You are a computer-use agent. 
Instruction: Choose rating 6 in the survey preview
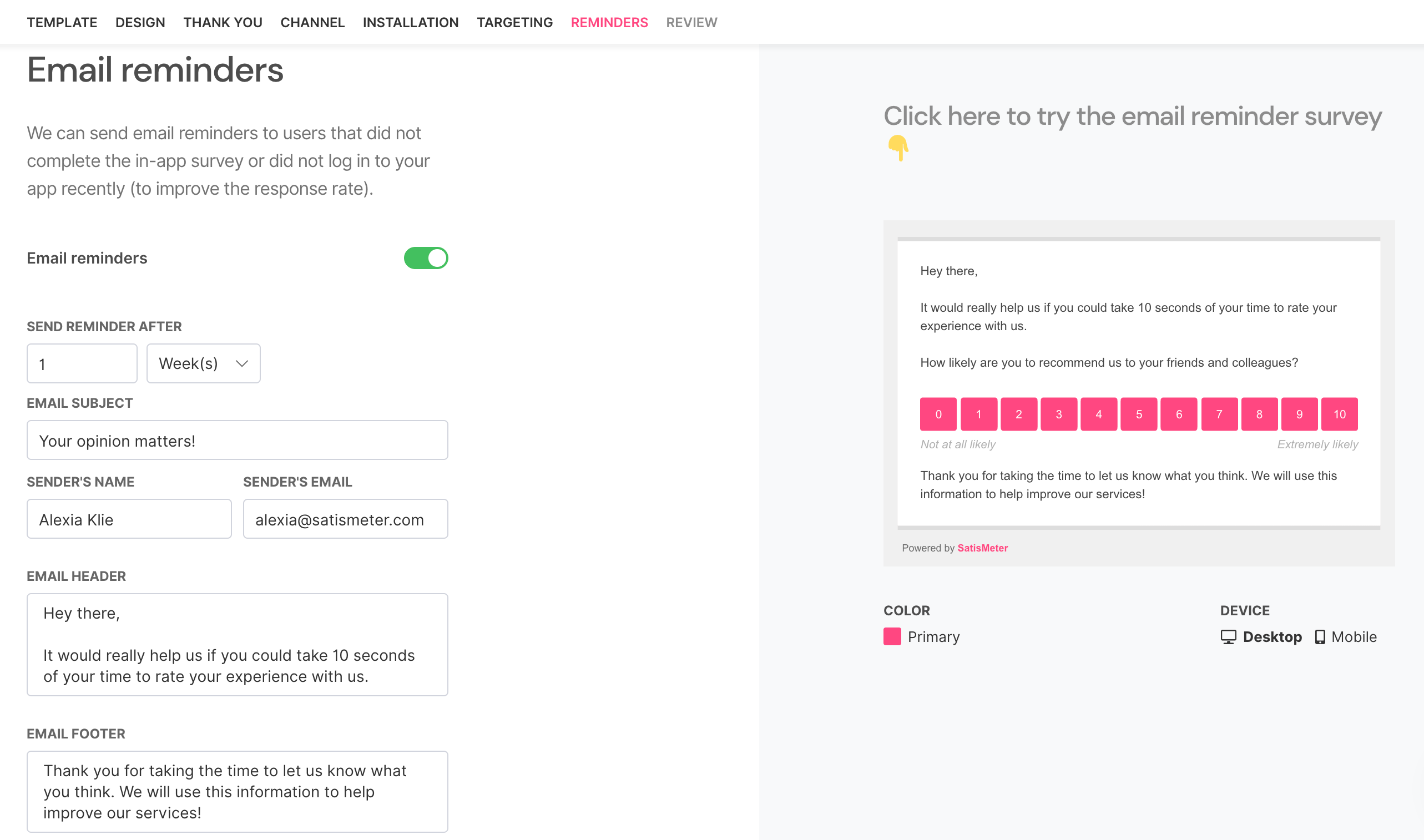point(1179,414)
